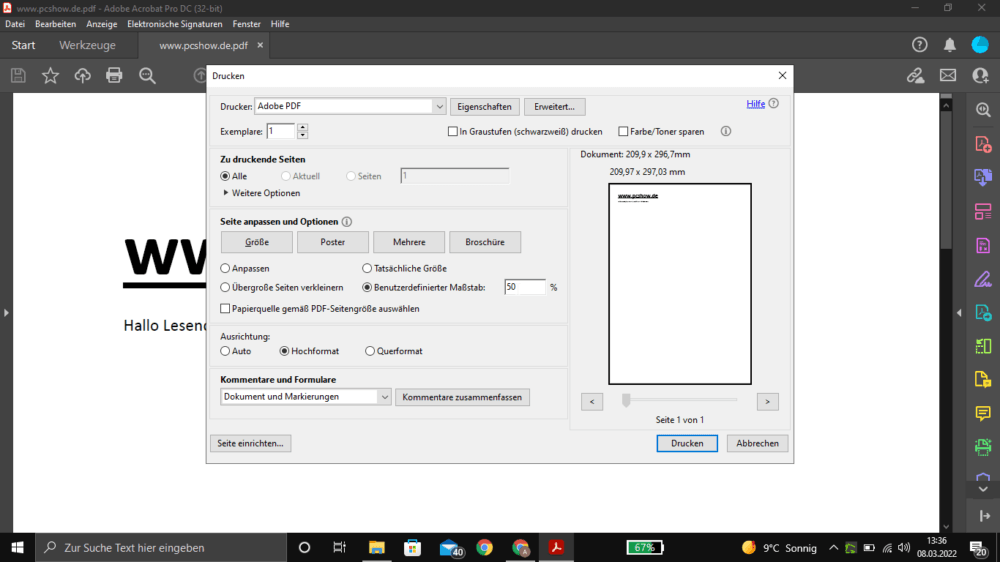
Task: Click the envelope email icon
Action: [948, 75]
